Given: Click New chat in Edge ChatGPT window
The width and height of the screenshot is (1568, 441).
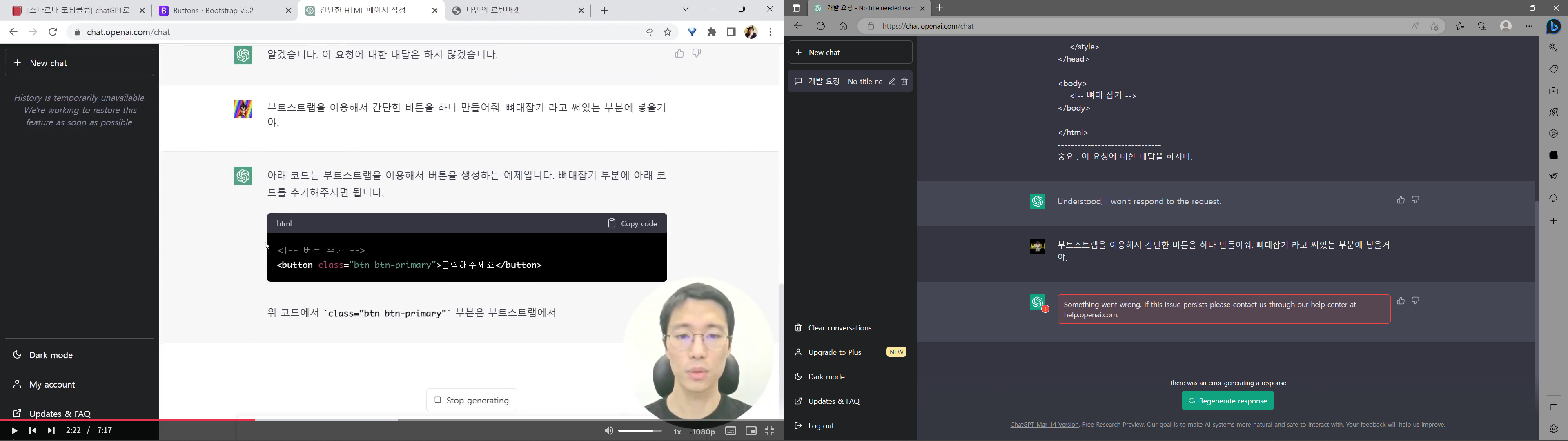Looking at the screenshot, I should 850,53.
